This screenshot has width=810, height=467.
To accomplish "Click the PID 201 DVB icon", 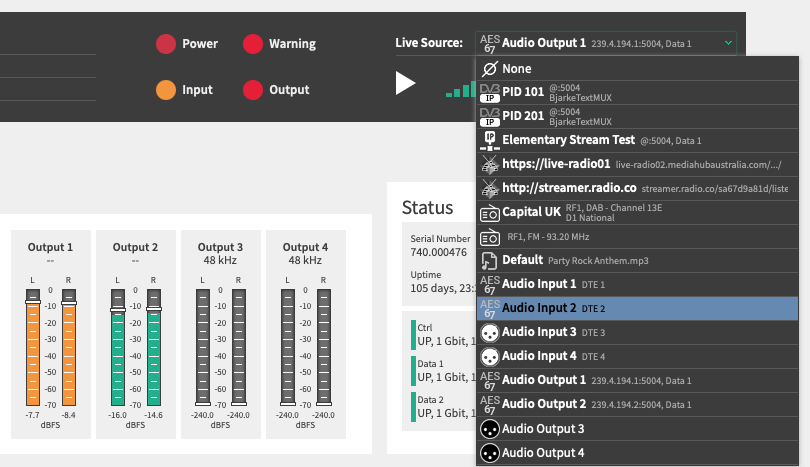I will (490, 116).
